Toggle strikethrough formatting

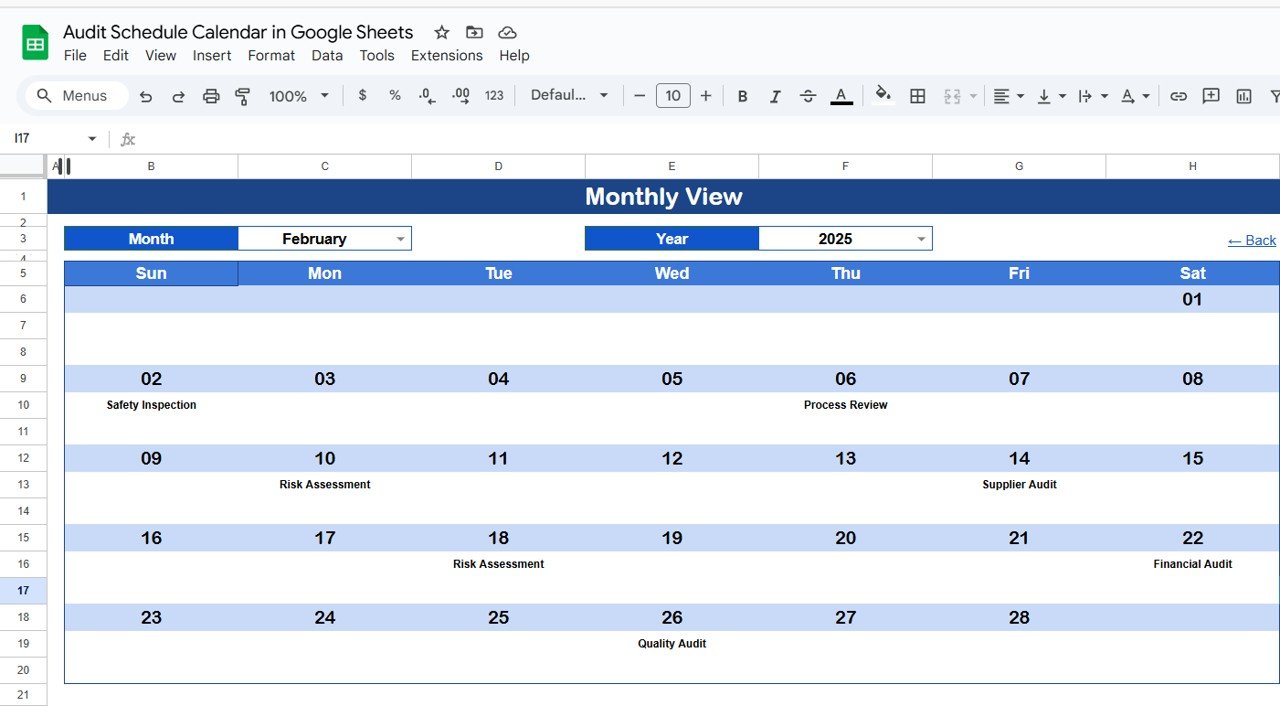(808, 96)
